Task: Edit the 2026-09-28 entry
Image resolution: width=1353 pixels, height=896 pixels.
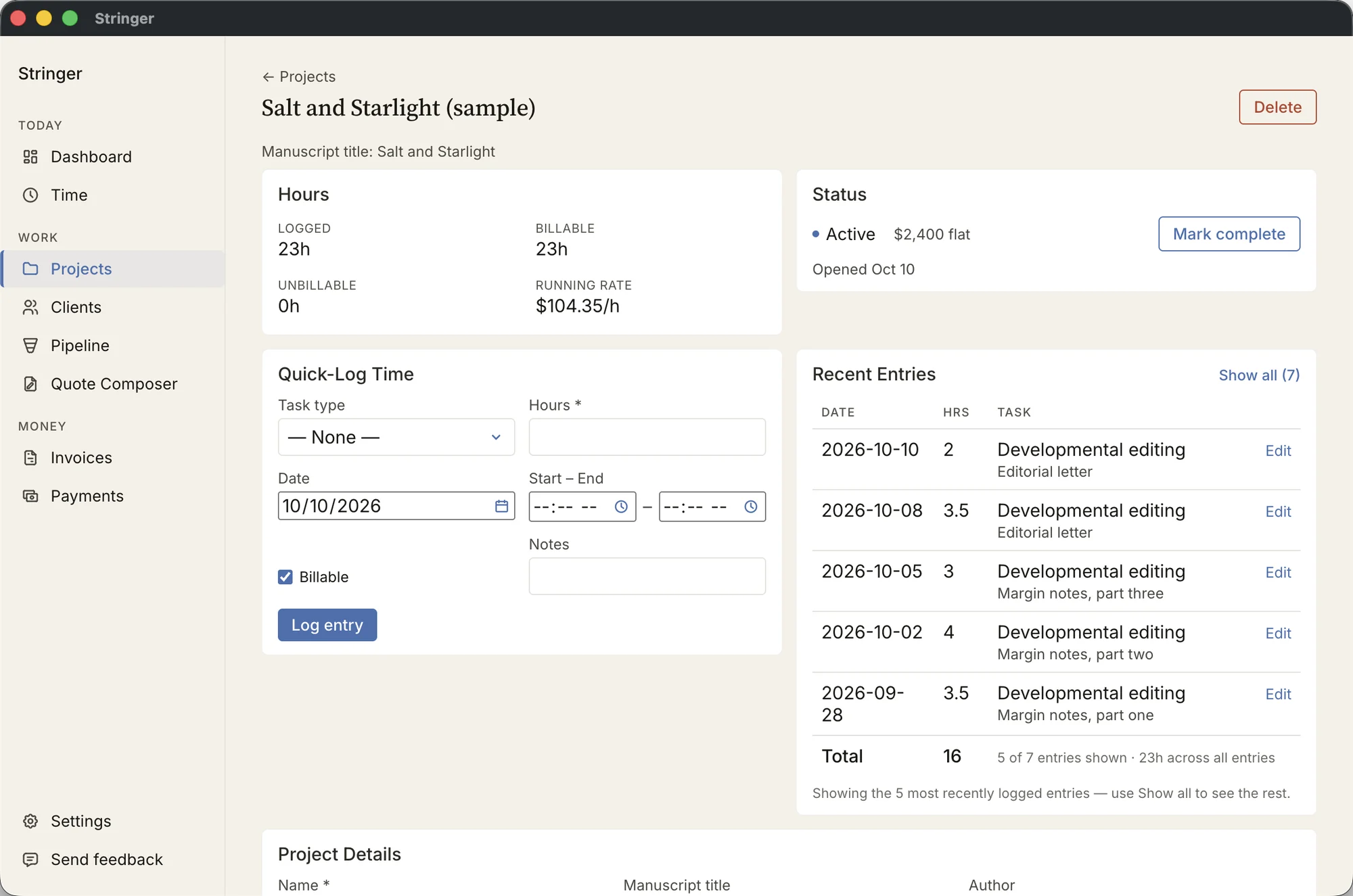Action: (x=1278, y=694)
